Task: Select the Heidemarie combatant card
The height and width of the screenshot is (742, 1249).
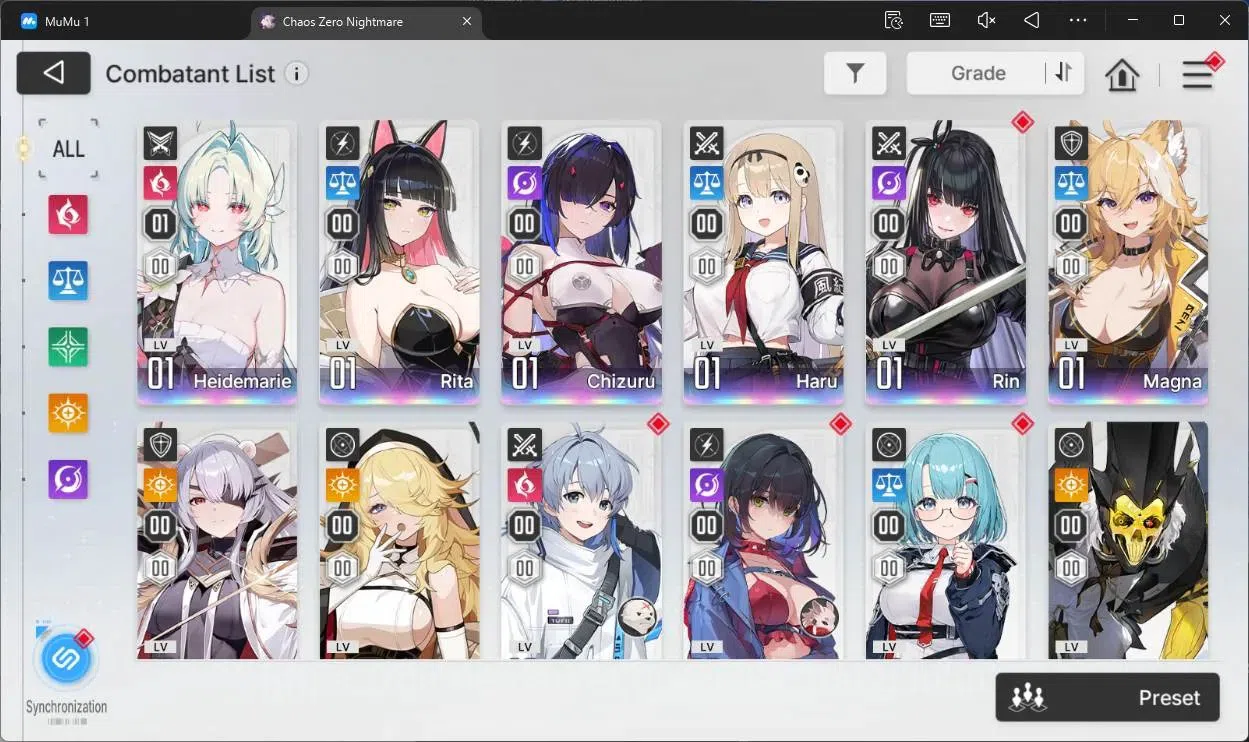Action: pos(217,263)
